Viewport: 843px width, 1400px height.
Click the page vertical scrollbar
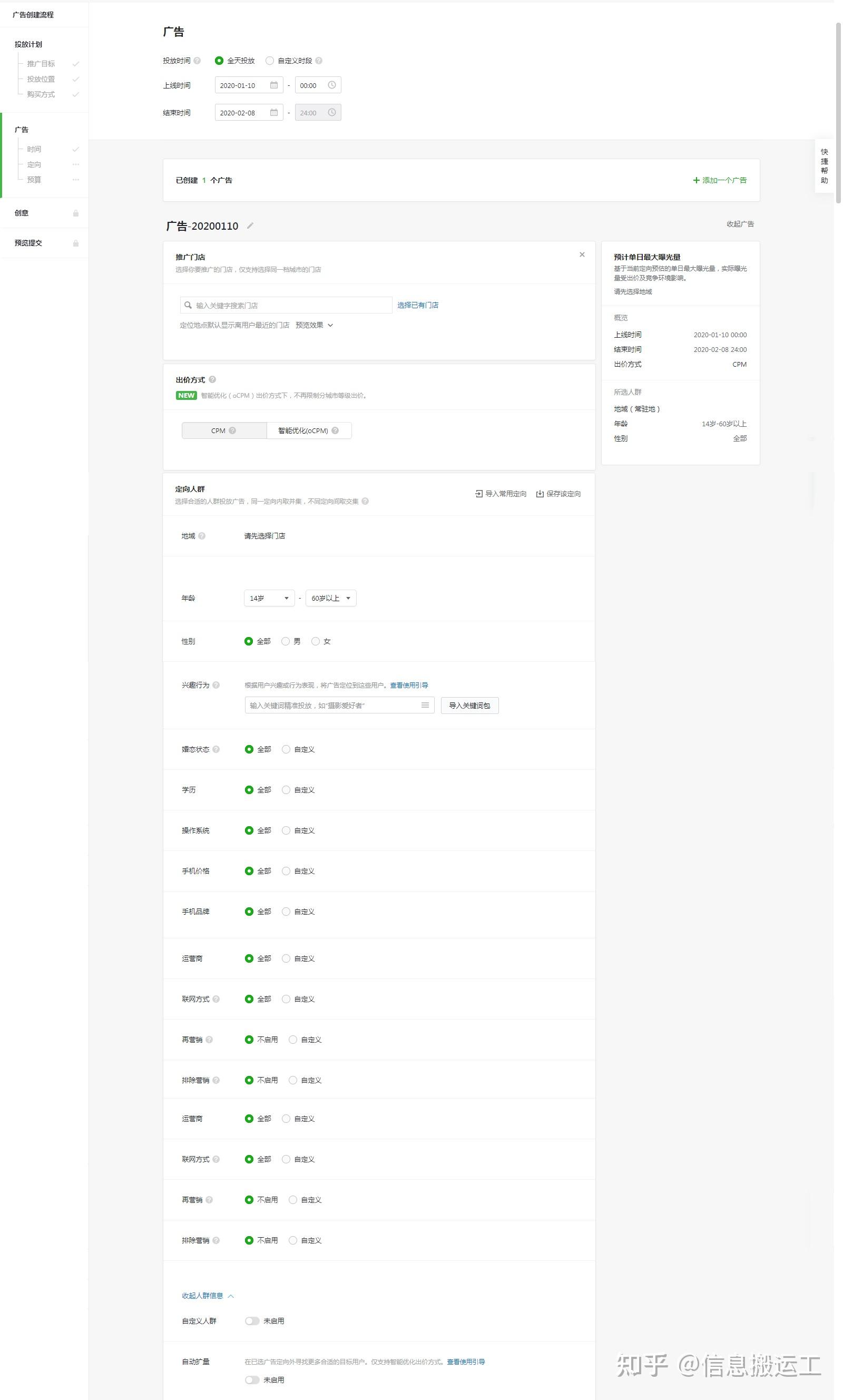[x=838, y=112]
